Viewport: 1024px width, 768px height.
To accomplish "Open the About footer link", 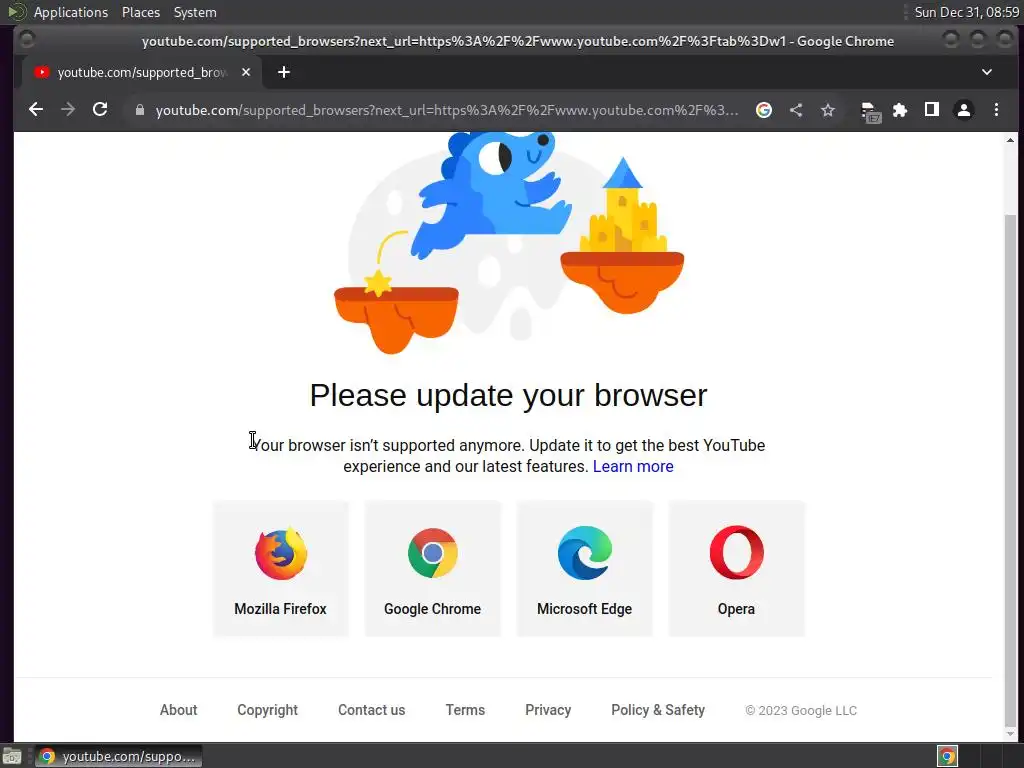I will tap(178, 710).
